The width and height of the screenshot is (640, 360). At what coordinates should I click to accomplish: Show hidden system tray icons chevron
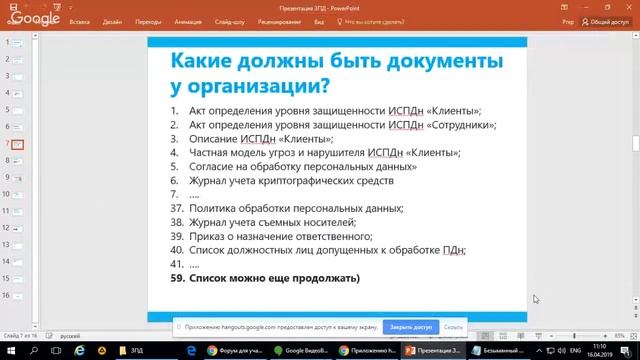539,351
